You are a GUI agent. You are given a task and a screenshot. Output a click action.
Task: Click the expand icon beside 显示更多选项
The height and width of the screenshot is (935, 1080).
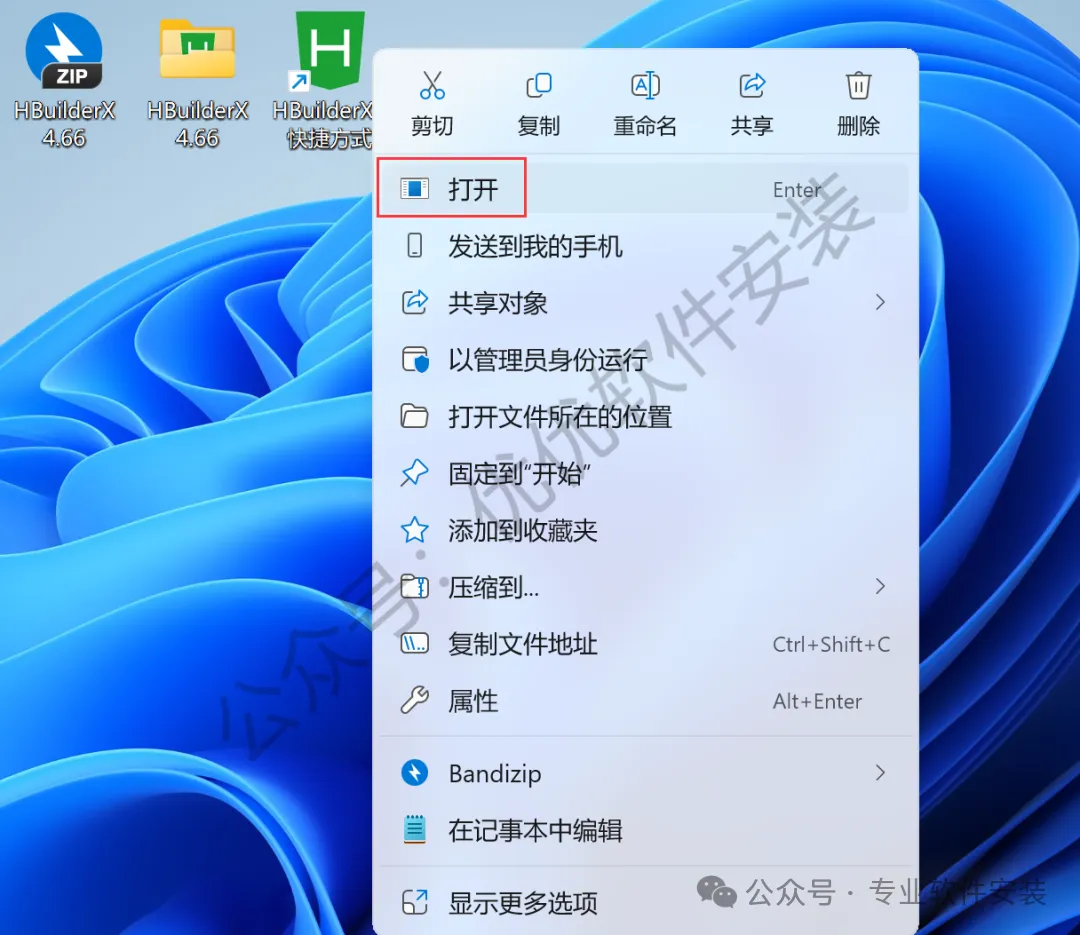point(415,902)
